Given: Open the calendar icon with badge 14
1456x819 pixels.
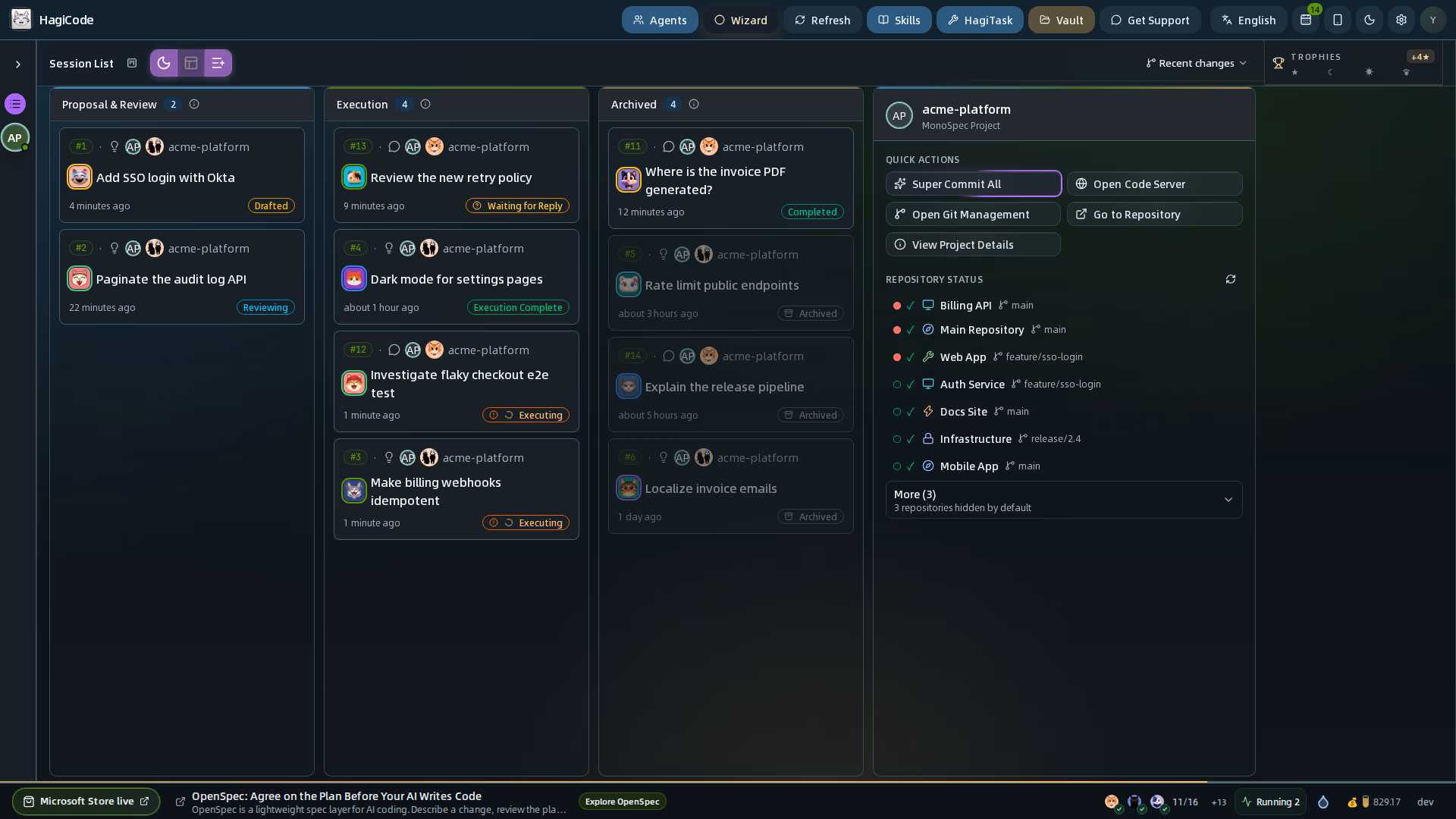Looking at the screenshot, I should (x=1306, y=20).
